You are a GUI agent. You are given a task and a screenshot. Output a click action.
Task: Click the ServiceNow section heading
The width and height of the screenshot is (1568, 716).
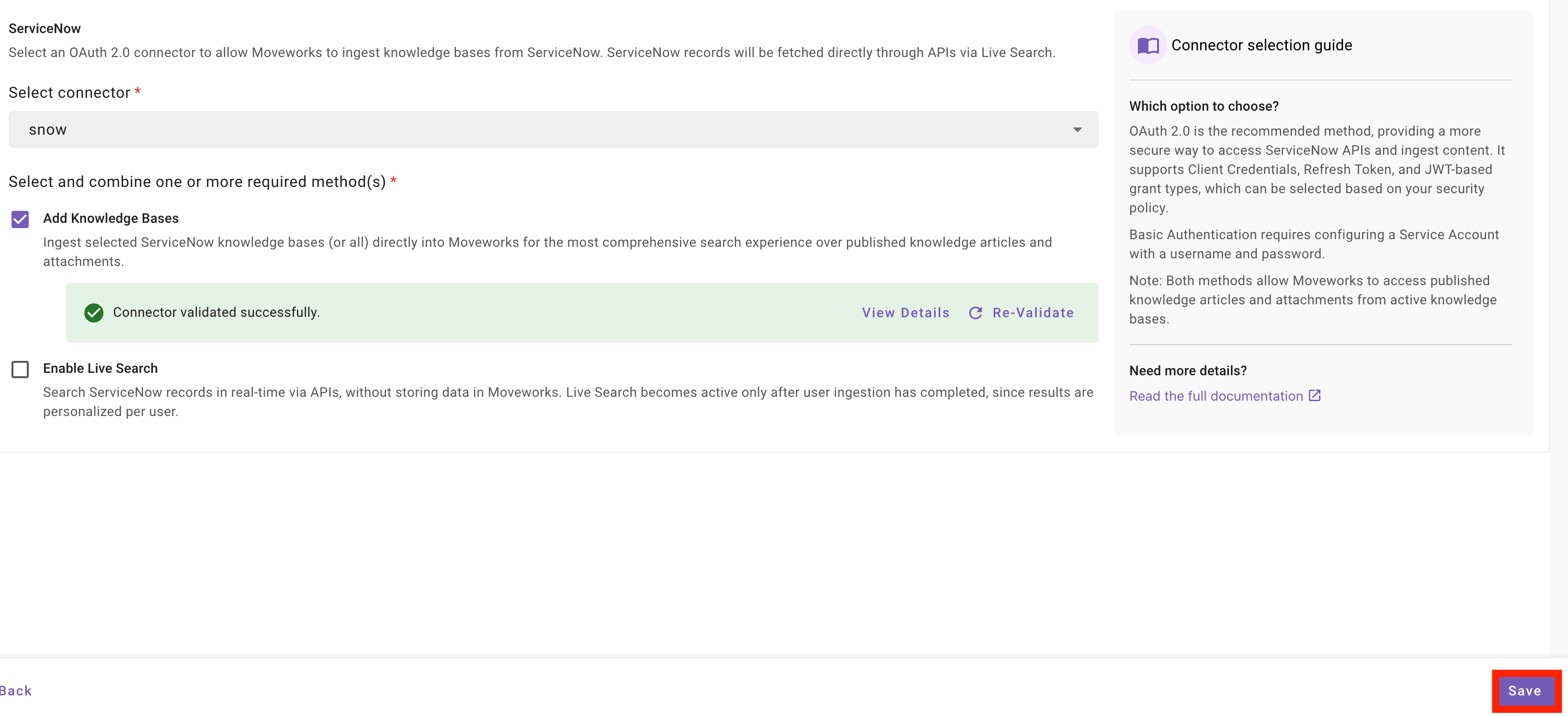(x=45, y=29)
